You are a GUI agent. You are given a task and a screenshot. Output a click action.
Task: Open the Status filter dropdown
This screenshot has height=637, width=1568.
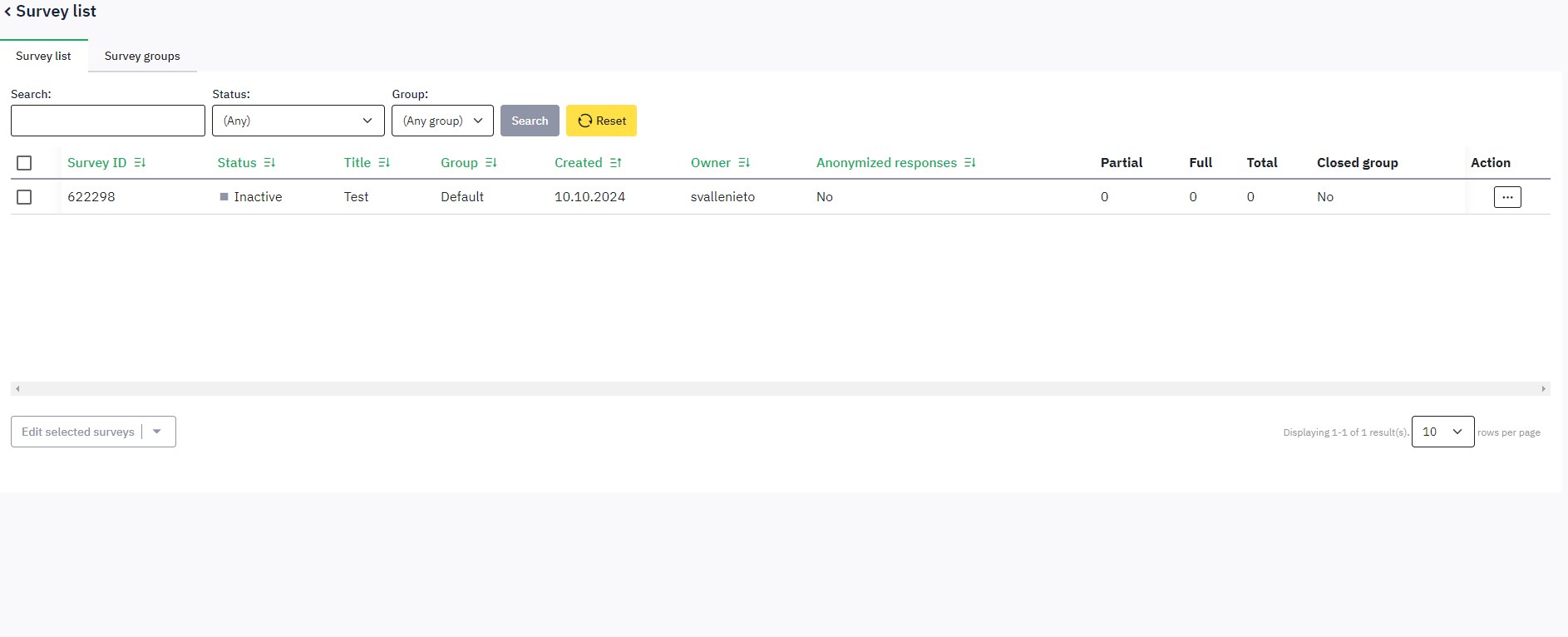coord(298,121)
